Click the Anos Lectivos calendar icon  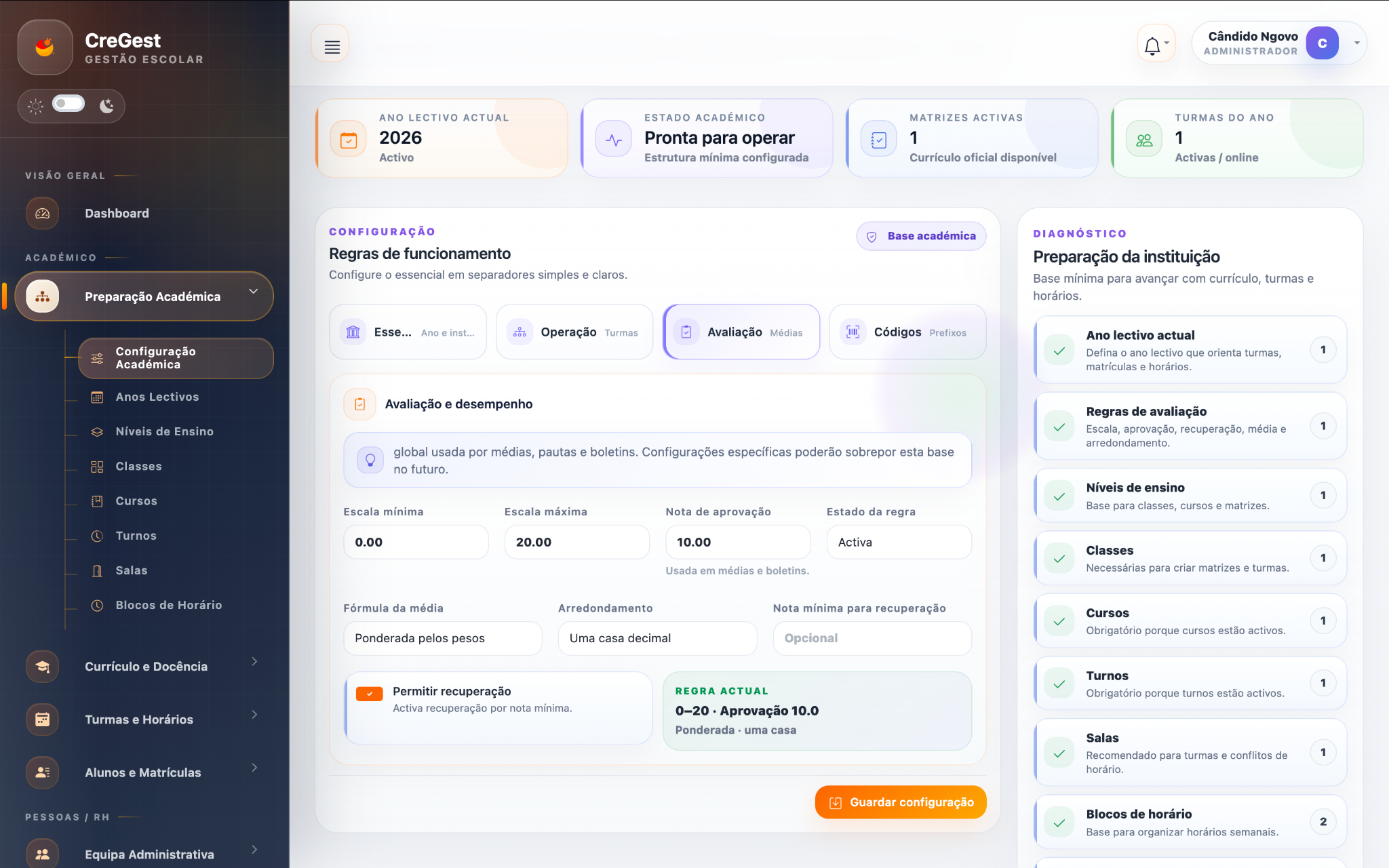pyautogui.click(x=97, y=397)
